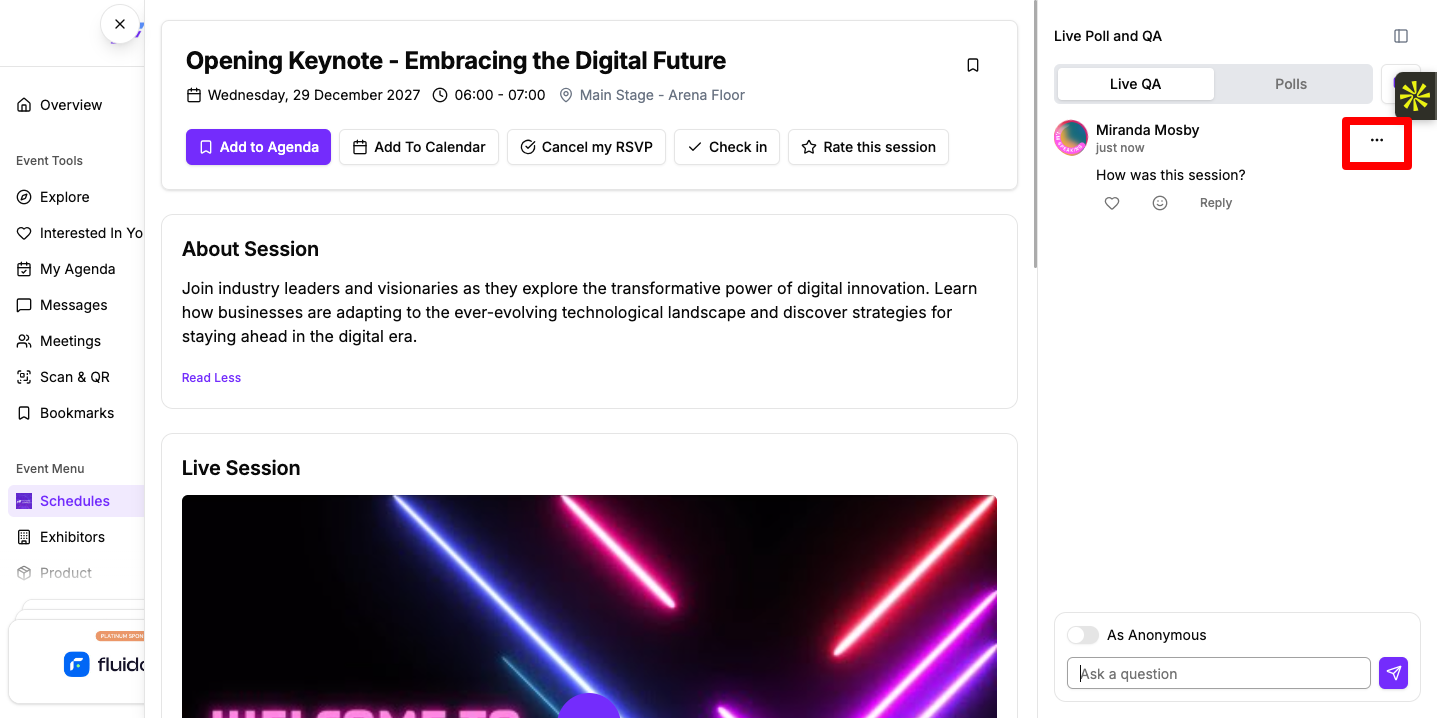Like Miranda Mosby's question with the heart
This screenshot has height=718, width=1437.
[1112, 203]
